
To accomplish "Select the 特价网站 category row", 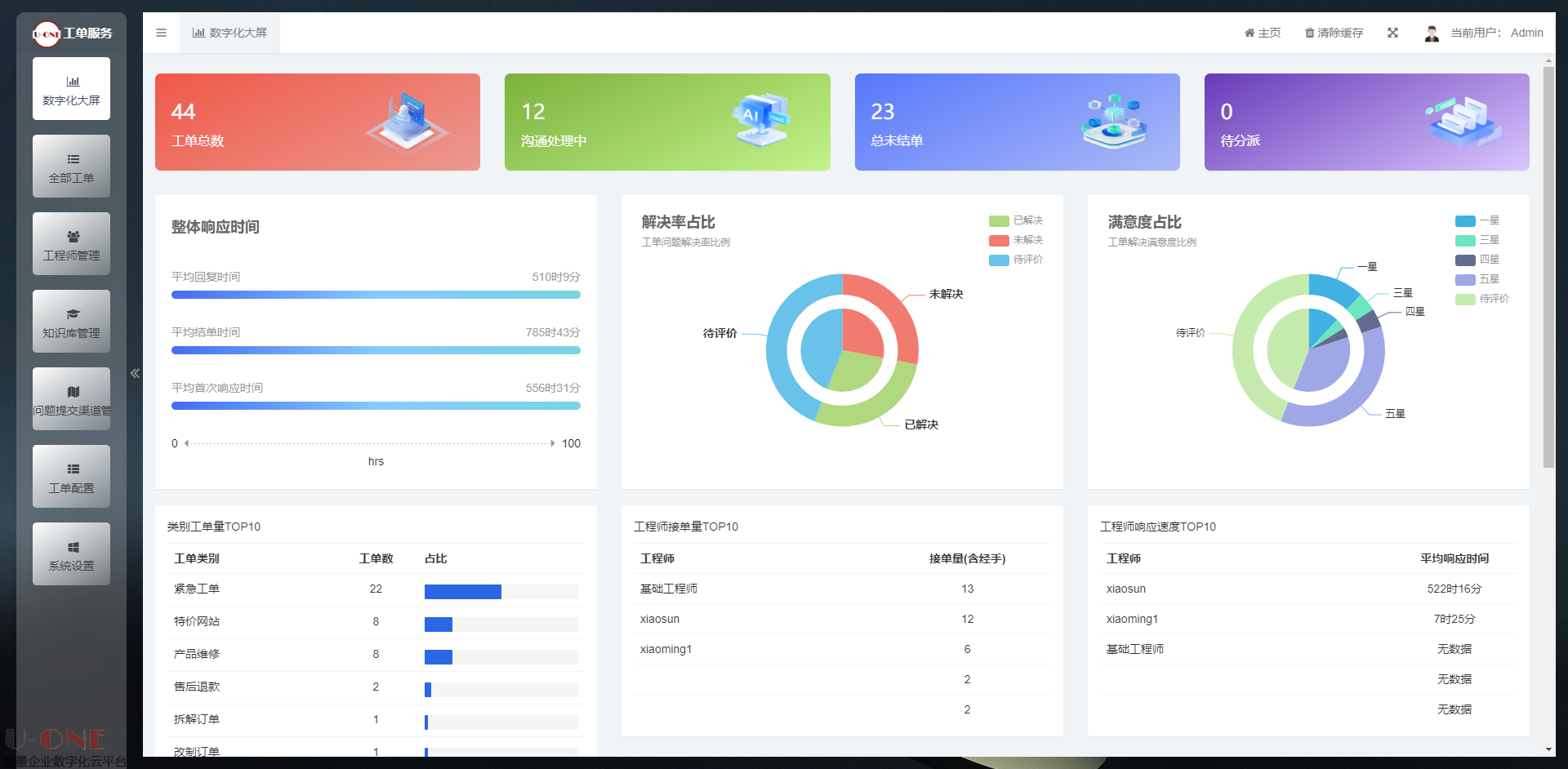I will coord(376,622).
